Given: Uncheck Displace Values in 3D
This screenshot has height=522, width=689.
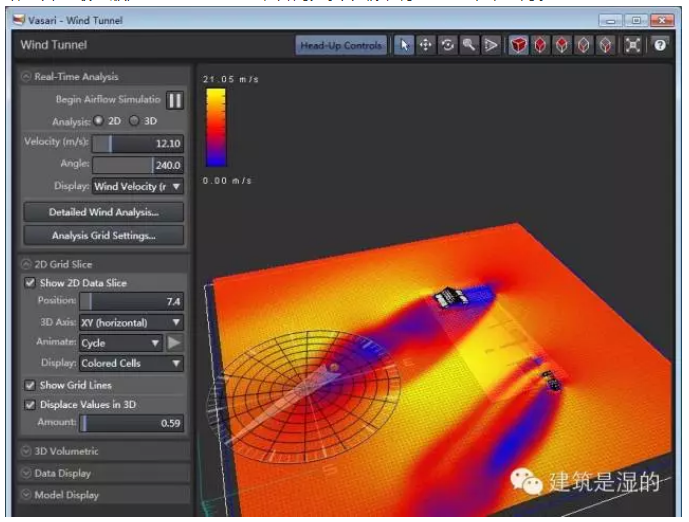Looking at the screenshot, I should point(30,405).
